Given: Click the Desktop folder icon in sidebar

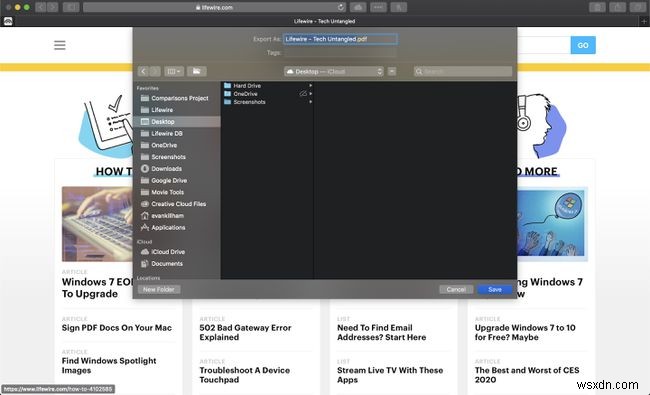Looking at the screenshot, I should pos(145,121).
